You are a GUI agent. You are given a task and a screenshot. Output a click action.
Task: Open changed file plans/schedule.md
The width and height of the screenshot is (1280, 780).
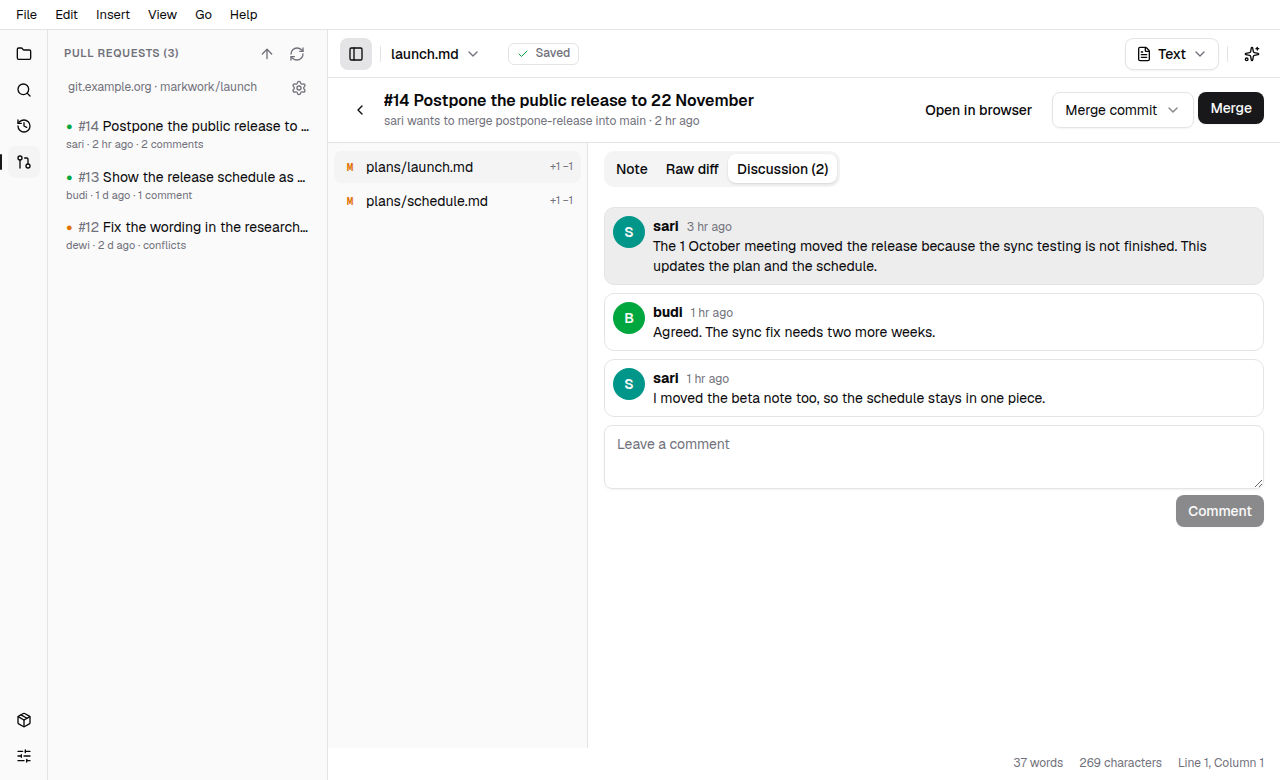(458, 201)
